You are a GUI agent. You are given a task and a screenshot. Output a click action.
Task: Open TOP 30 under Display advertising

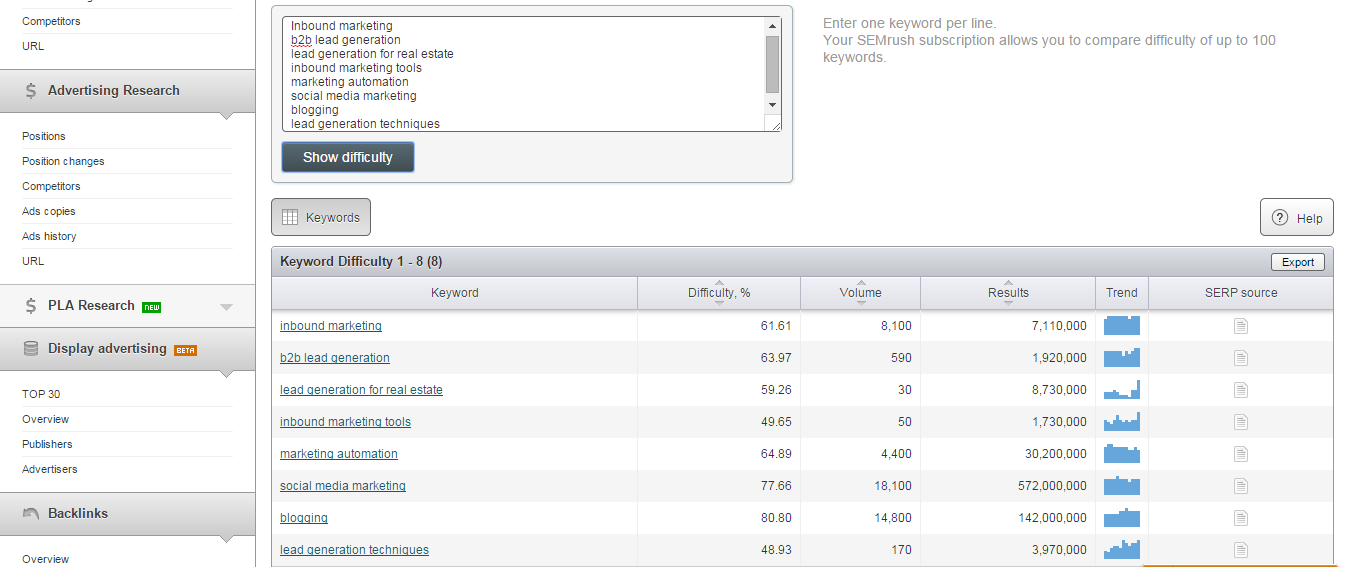(41, 394)
